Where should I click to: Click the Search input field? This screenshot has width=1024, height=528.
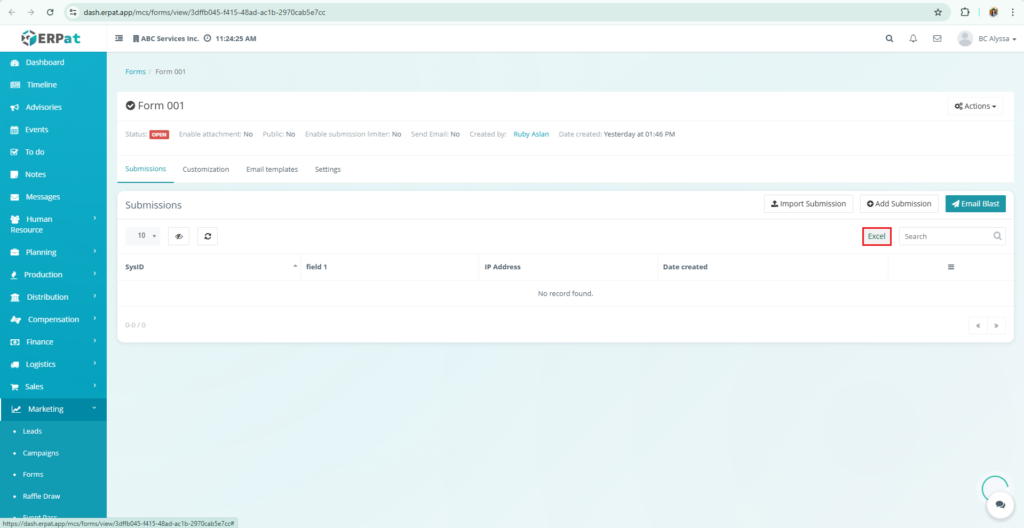[945, 236]
